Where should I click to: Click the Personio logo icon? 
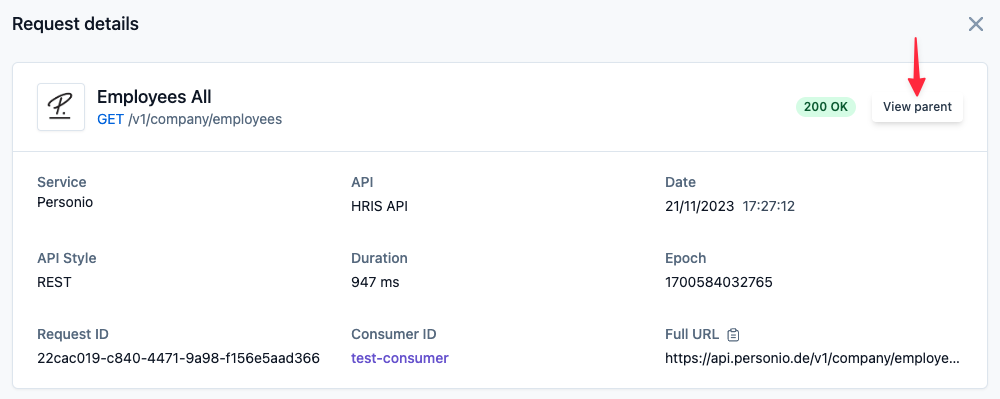click(x=61, y=107)
